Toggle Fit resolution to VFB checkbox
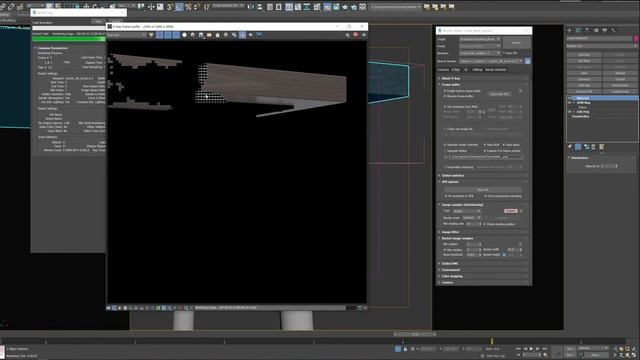The width and height of the screenshot is (640, 360). point(446,196)
